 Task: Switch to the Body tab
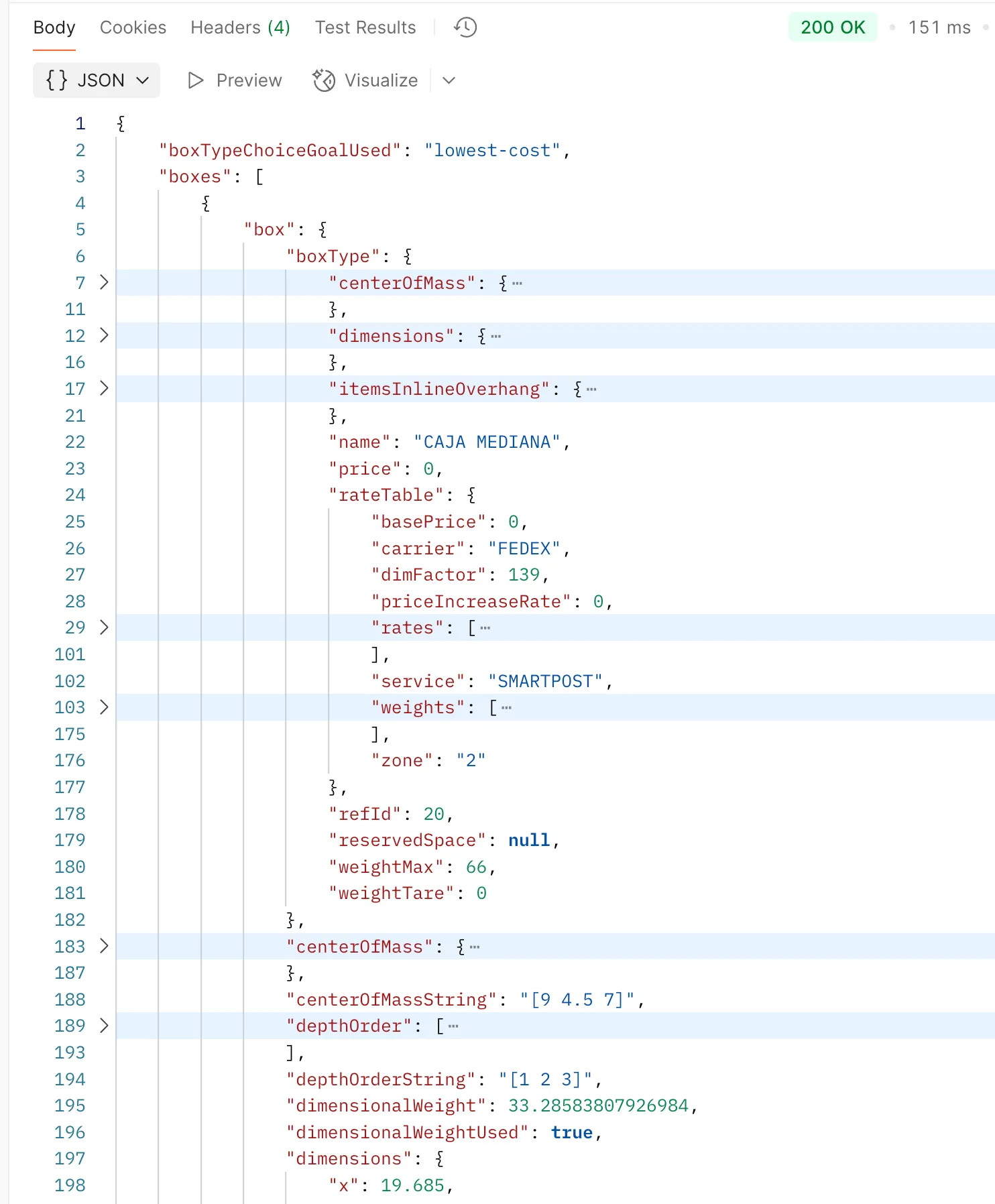click(54, 27)
